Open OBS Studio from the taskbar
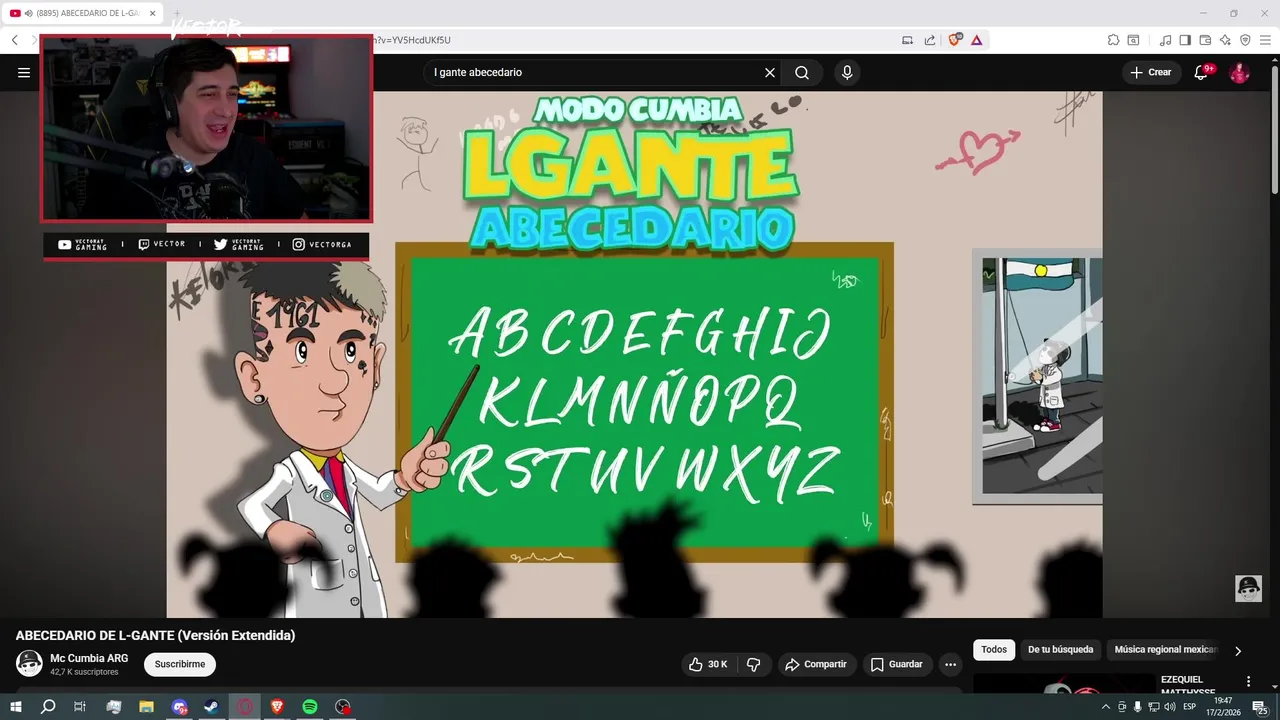The width and height of the screenshot is (1280, 720). click(343, 707)
